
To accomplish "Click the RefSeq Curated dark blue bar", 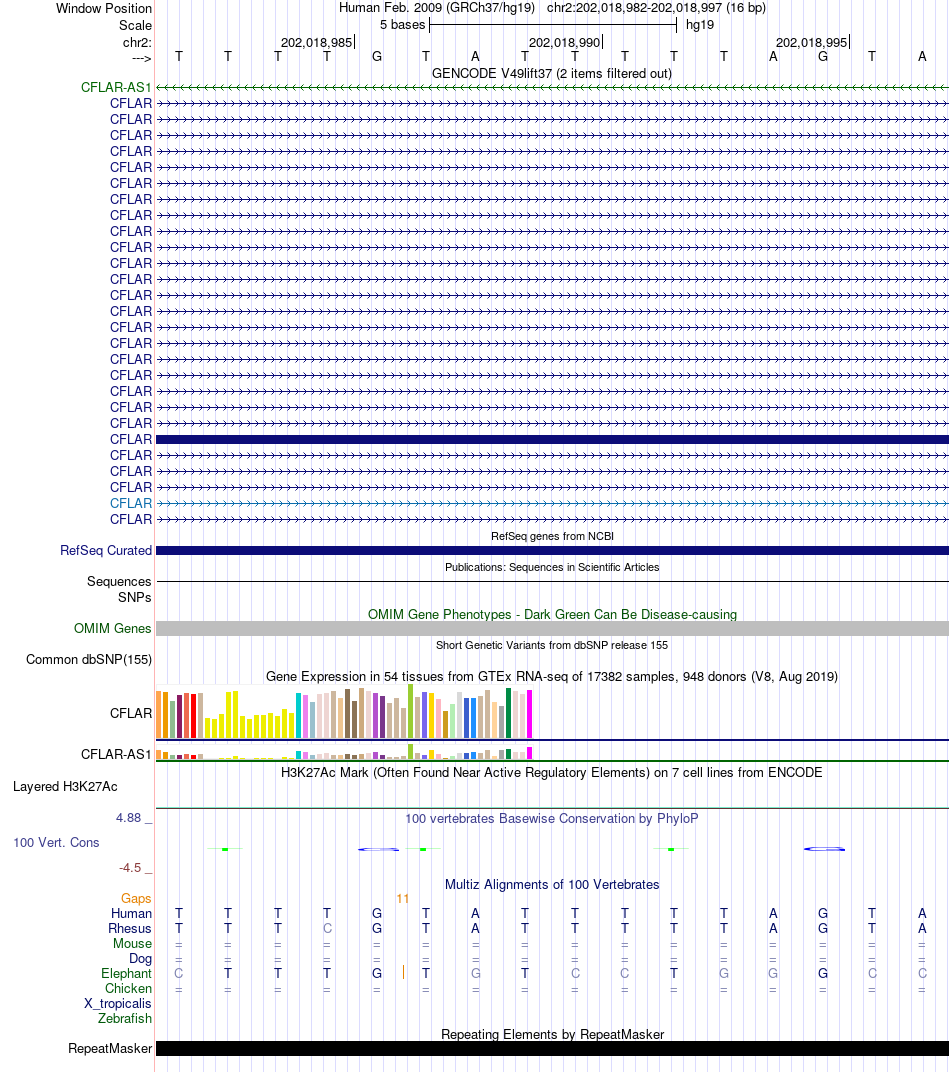I will coord(552,550).
